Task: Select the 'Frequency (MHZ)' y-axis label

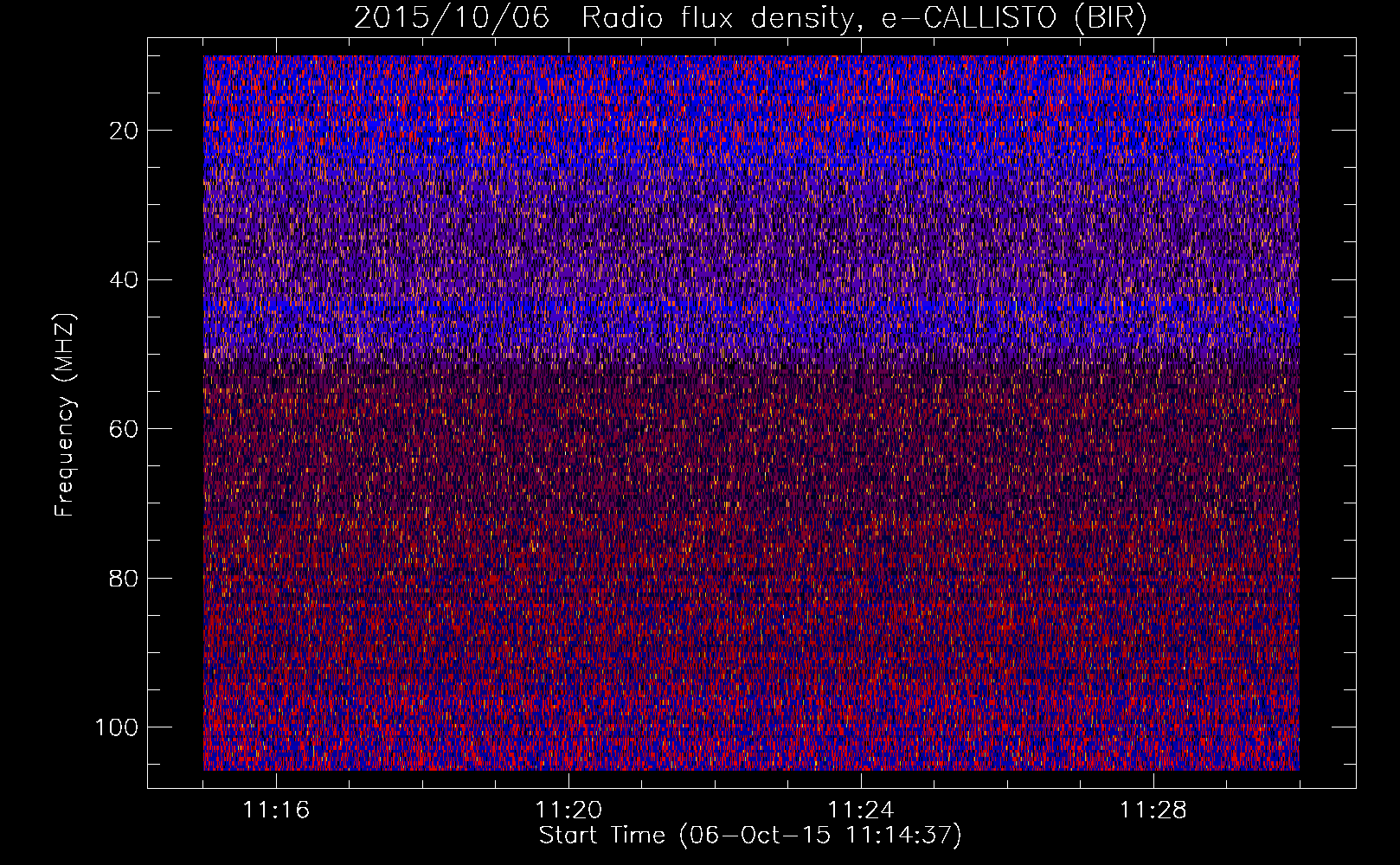Action: click(65, 414)
